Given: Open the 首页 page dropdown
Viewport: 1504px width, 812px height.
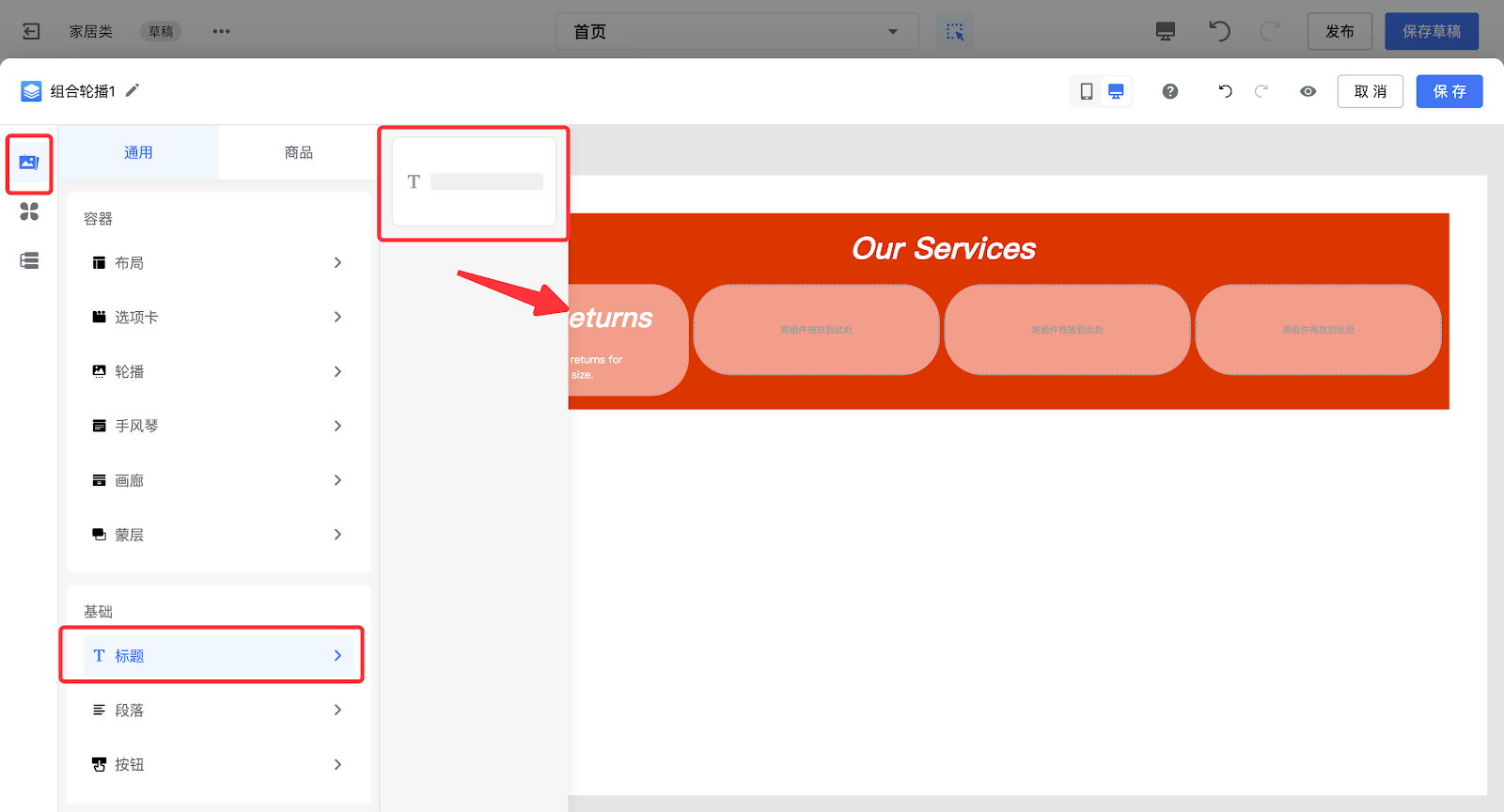Looking at the screenshot, I should 736,31.
